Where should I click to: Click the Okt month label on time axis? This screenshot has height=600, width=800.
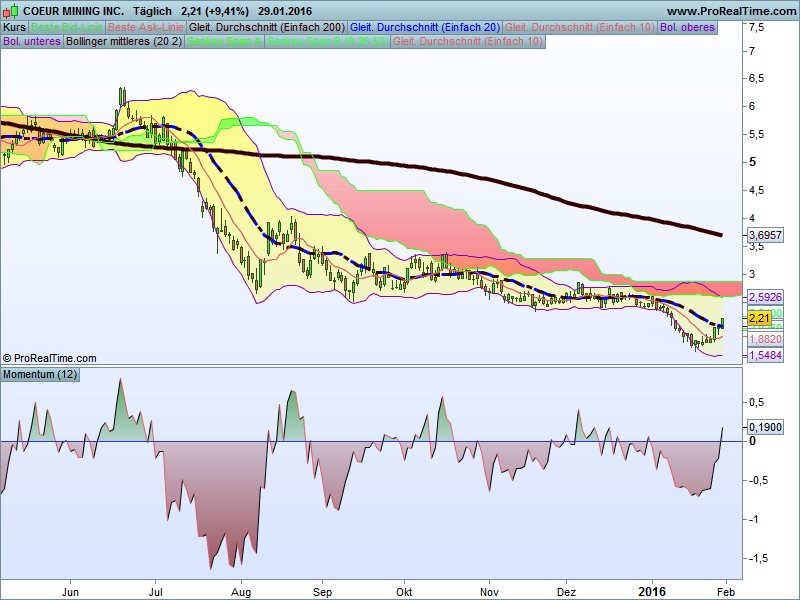[x=404, y=592]
